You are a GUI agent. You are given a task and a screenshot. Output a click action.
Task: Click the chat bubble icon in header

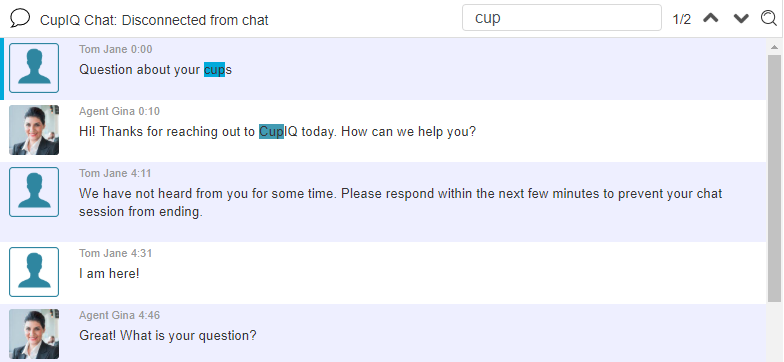click(20, 18)
